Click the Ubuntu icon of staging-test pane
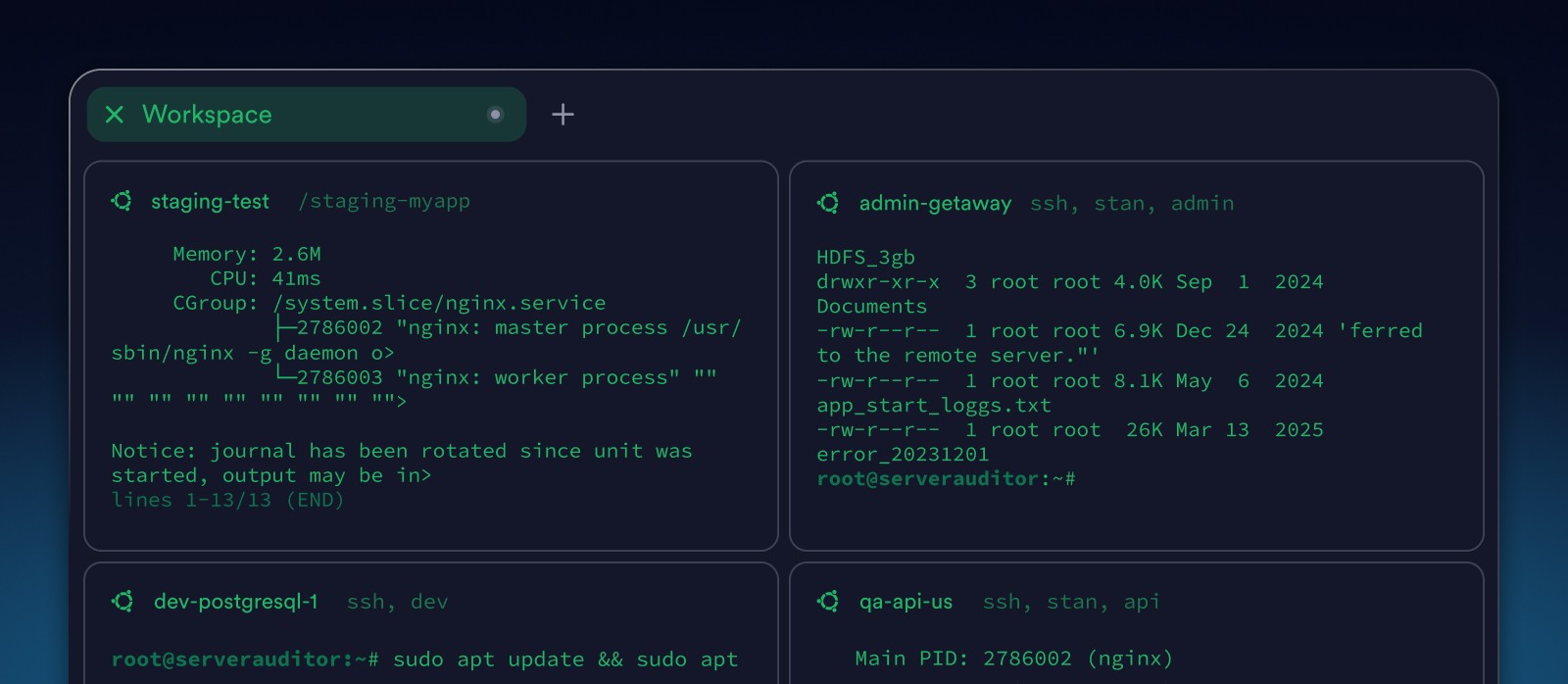This screenshot has width=1568, height=684. 122,201
